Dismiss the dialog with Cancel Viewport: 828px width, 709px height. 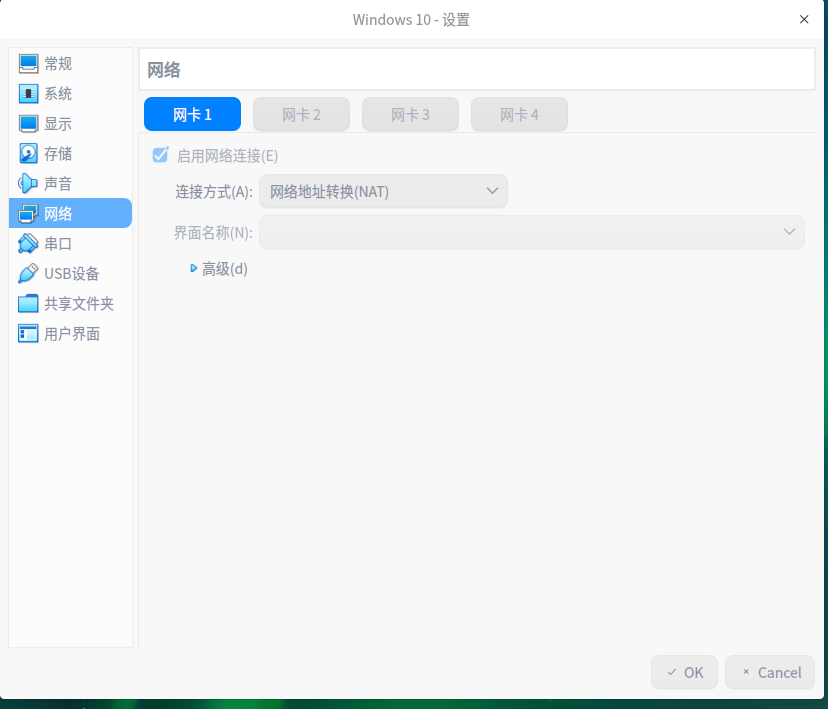[x=770, y=672]
